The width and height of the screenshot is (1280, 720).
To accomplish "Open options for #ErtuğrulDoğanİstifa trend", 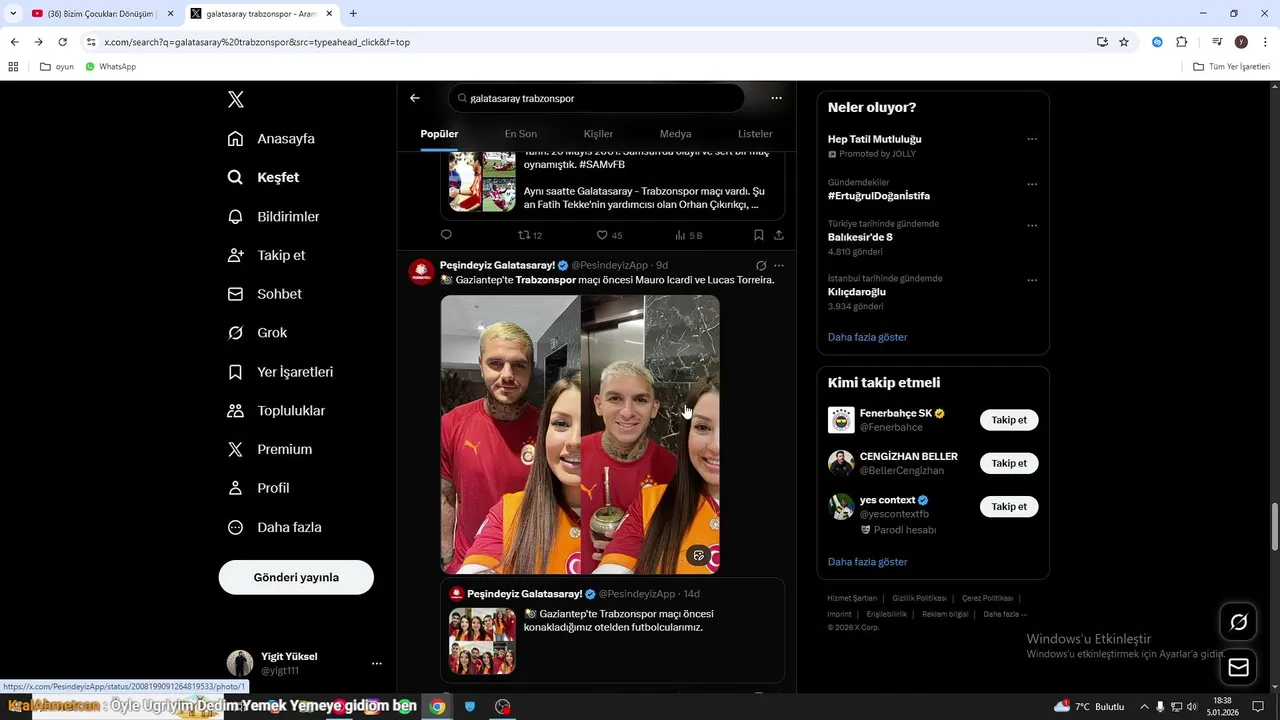I will coord(1032,184).
